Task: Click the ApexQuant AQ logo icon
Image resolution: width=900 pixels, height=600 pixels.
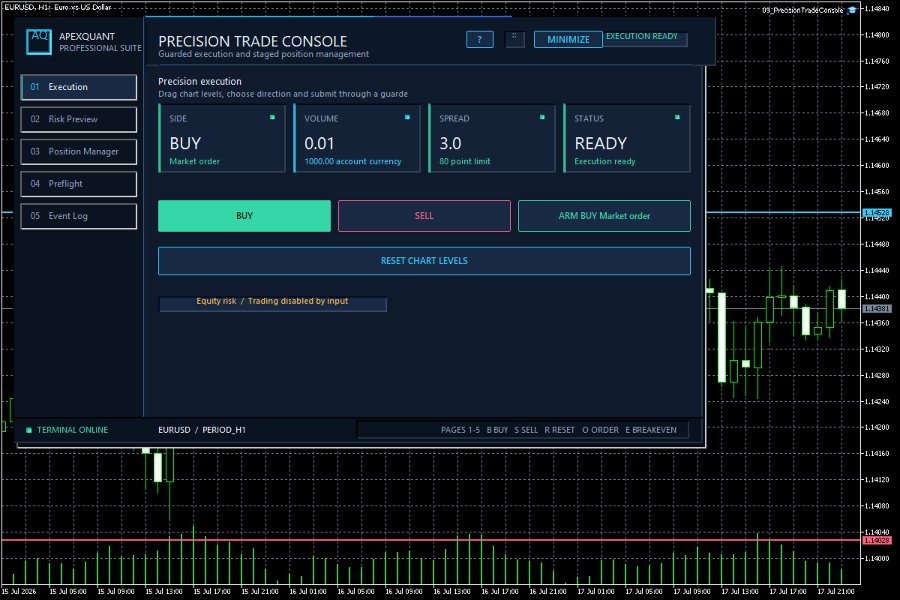Action: (39, 41)
